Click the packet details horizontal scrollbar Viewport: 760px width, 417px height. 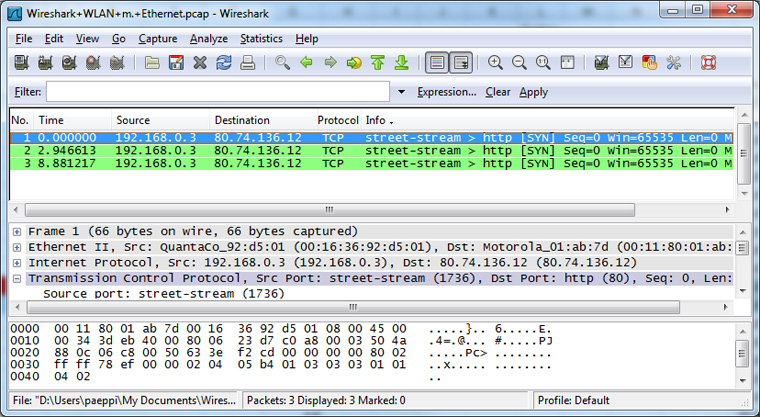click(353, 307)
